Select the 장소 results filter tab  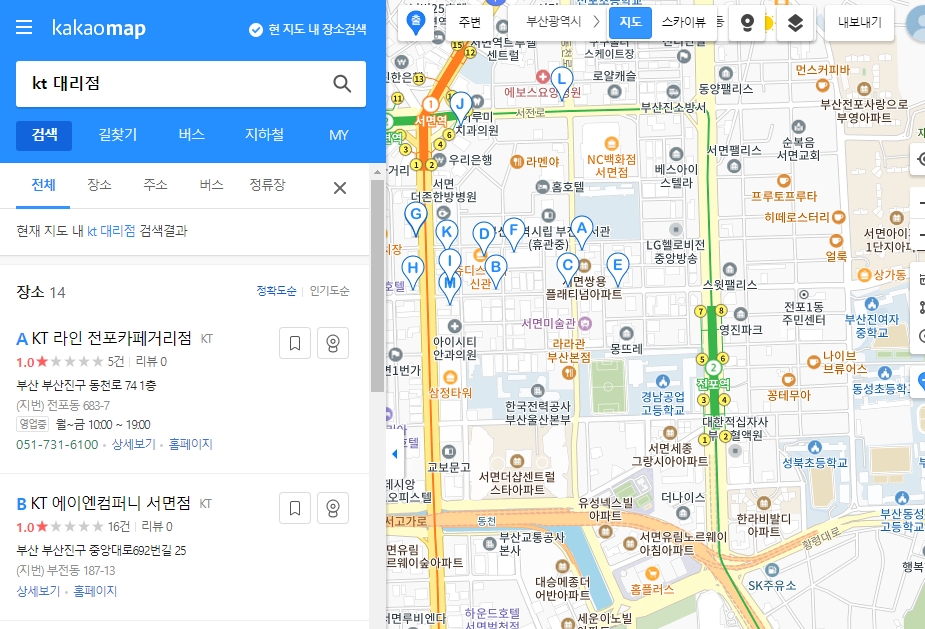(99, 185)
